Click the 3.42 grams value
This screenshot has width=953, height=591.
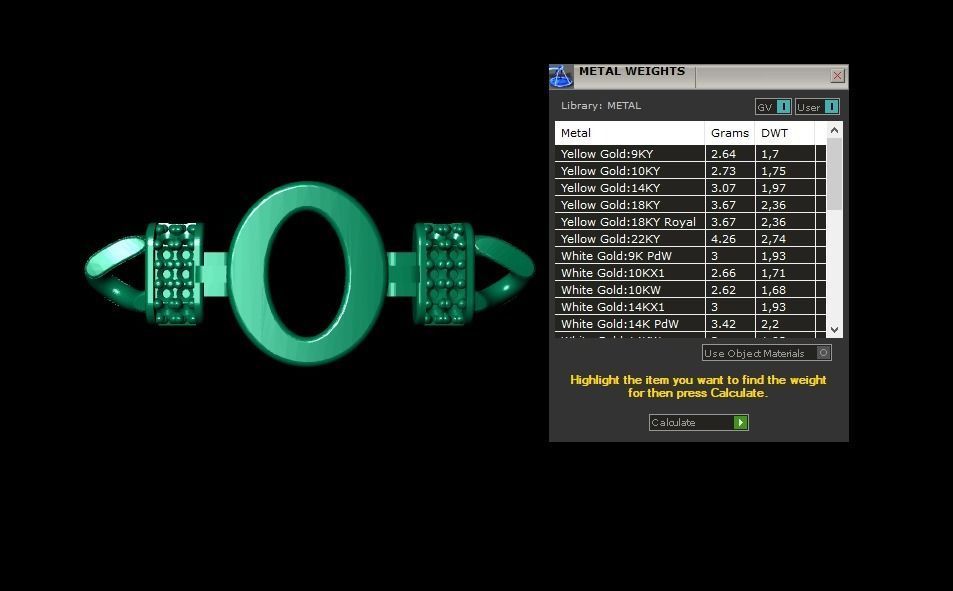[x=723, y=324]
